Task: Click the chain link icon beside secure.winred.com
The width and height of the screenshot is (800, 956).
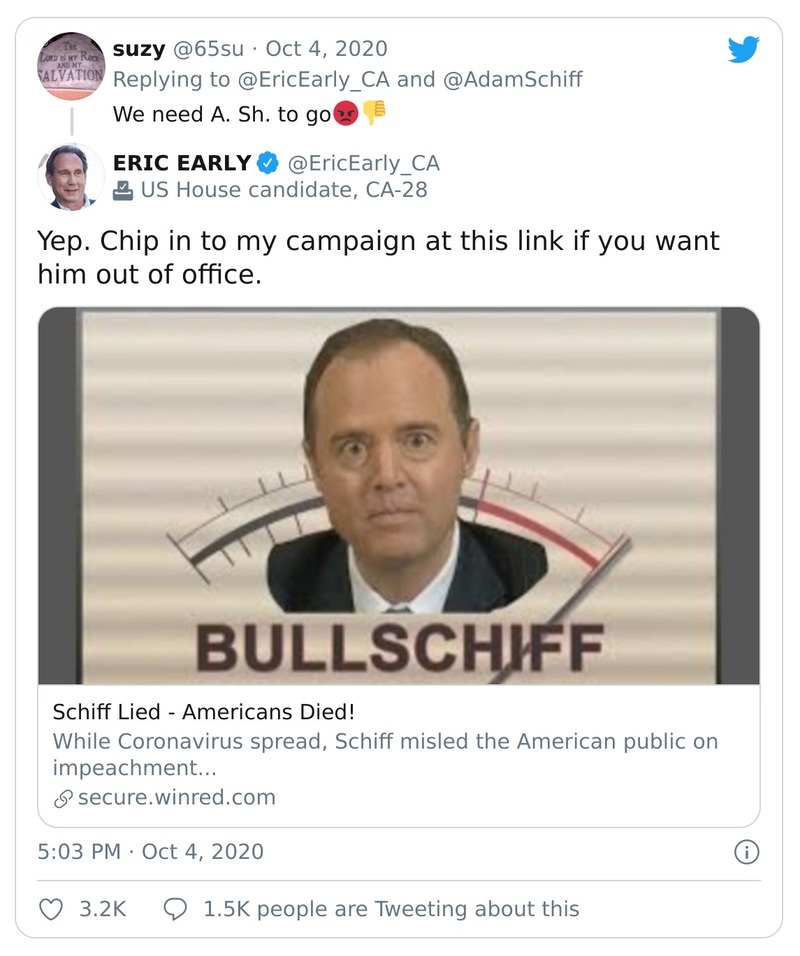Action: 61,798
